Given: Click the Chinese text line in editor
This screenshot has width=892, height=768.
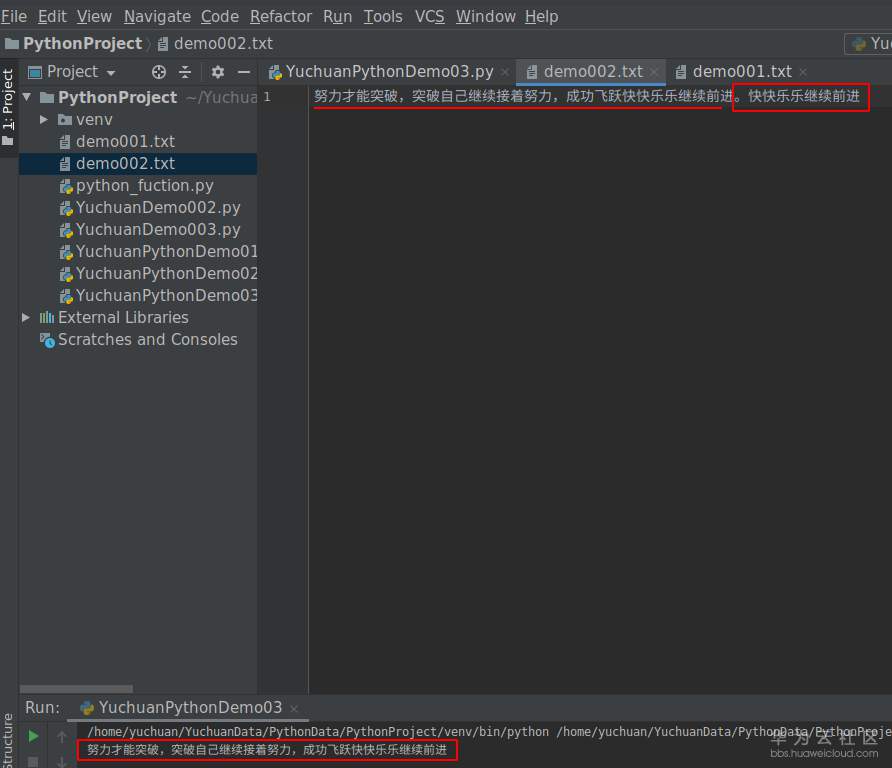Looking at the screenshot, I should pos(587,96).
